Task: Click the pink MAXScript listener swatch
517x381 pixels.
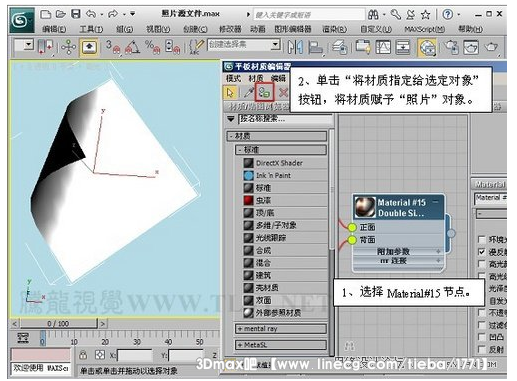Action: tap(41, 355)
